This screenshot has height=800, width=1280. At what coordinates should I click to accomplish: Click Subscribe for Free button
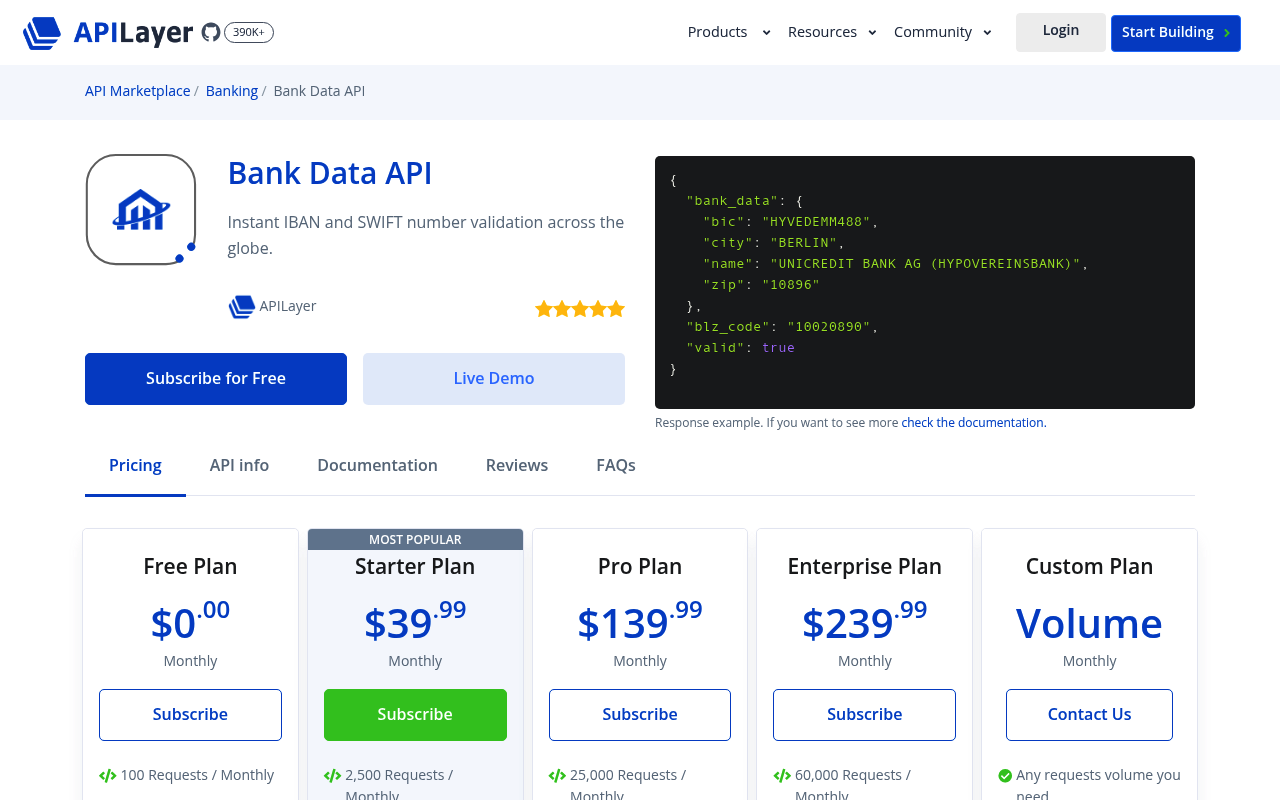click(x=216, y=379)
